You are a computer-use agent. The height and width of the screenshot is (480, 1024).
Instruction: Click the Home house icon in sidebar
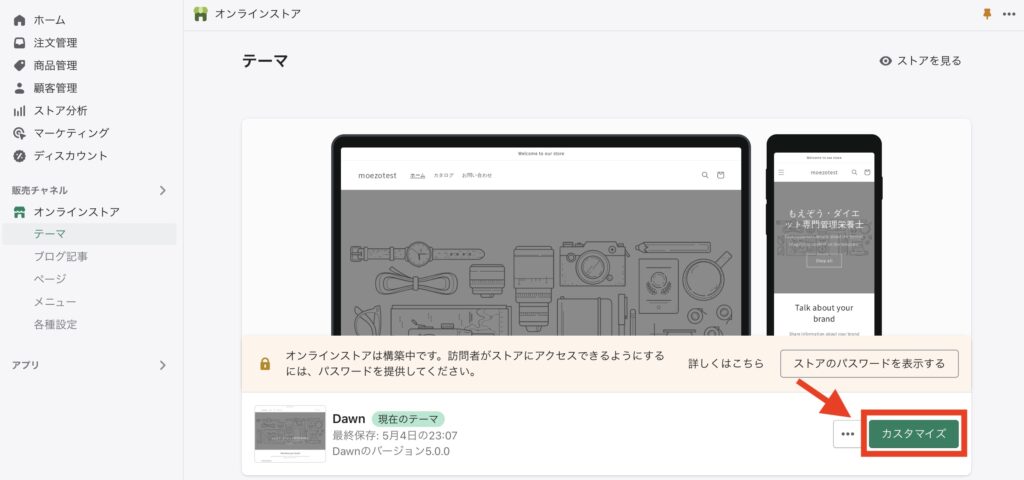point(19,20)
